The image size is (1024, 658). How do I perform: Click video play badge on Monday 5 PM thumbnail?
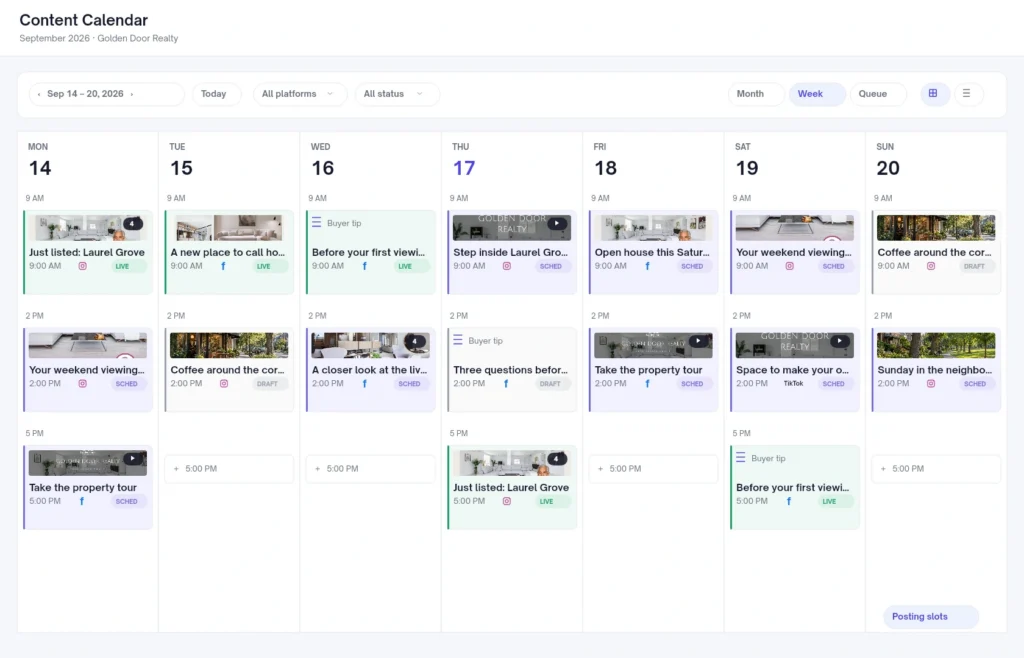pos(133,458)
